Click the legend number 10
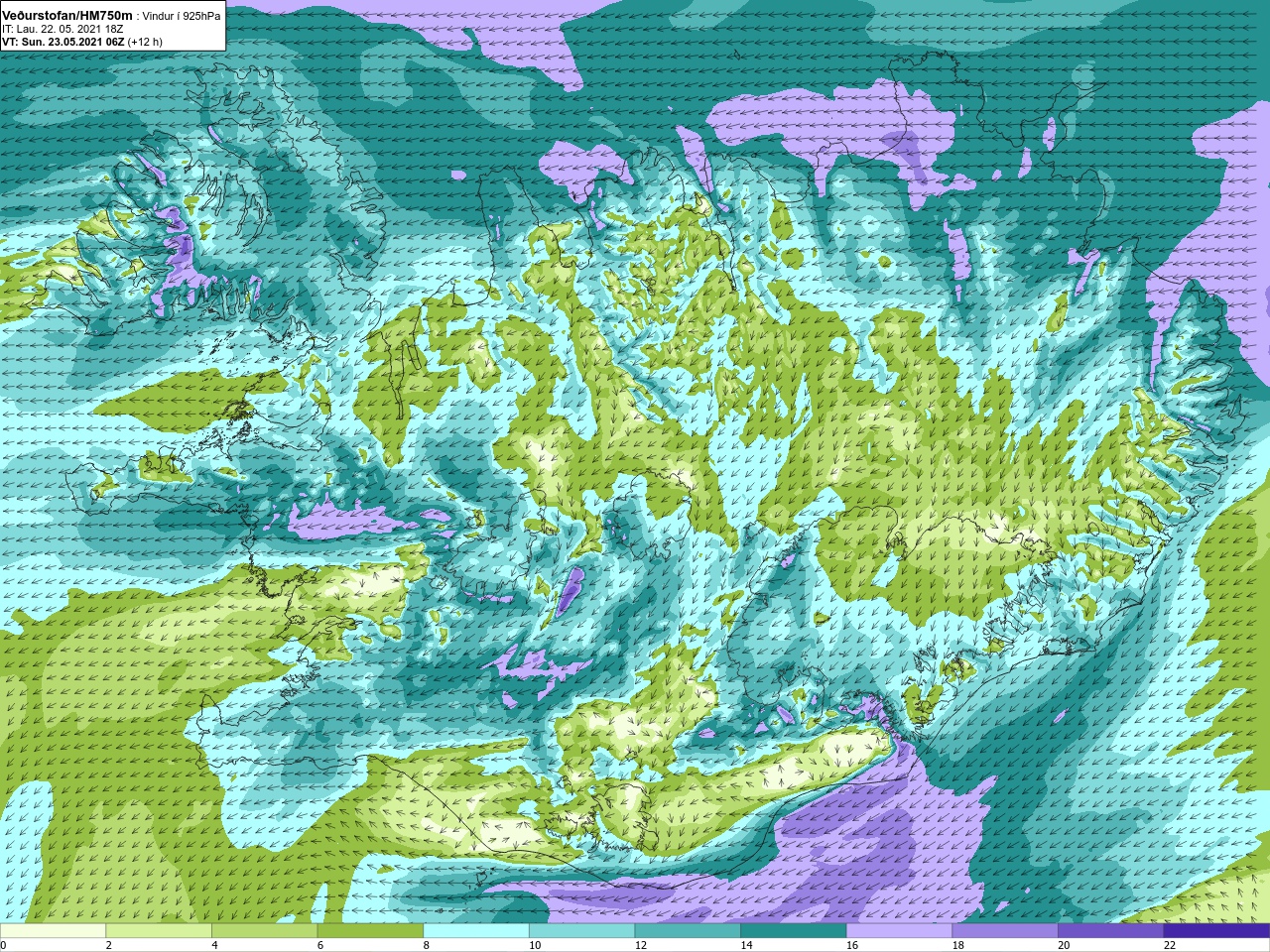Image resolution: width=1270 pixels, height=952 pixels. 534,945
